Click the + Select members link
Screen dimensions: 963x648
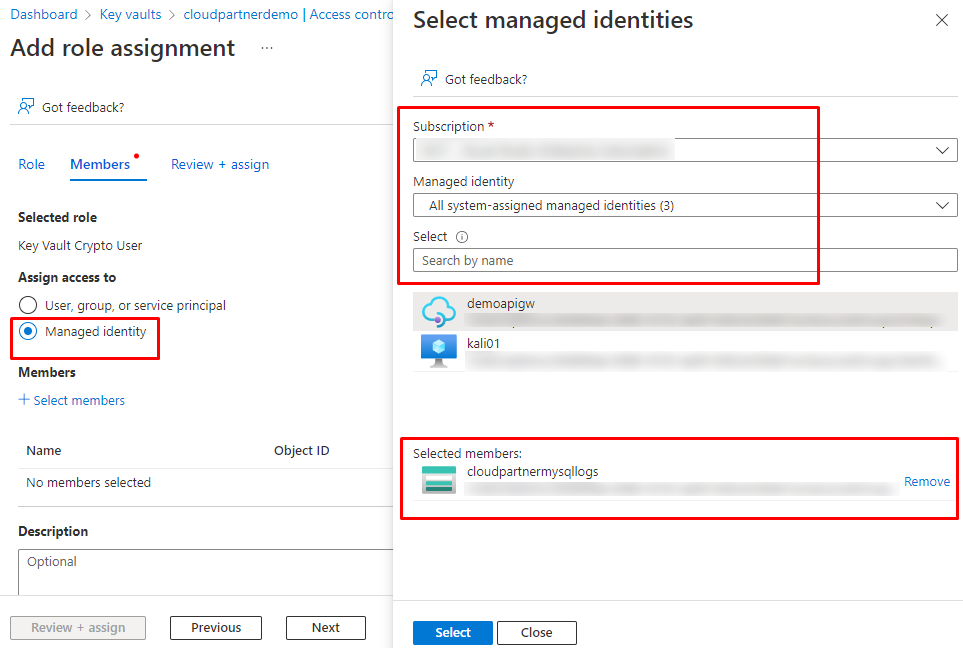72,400
